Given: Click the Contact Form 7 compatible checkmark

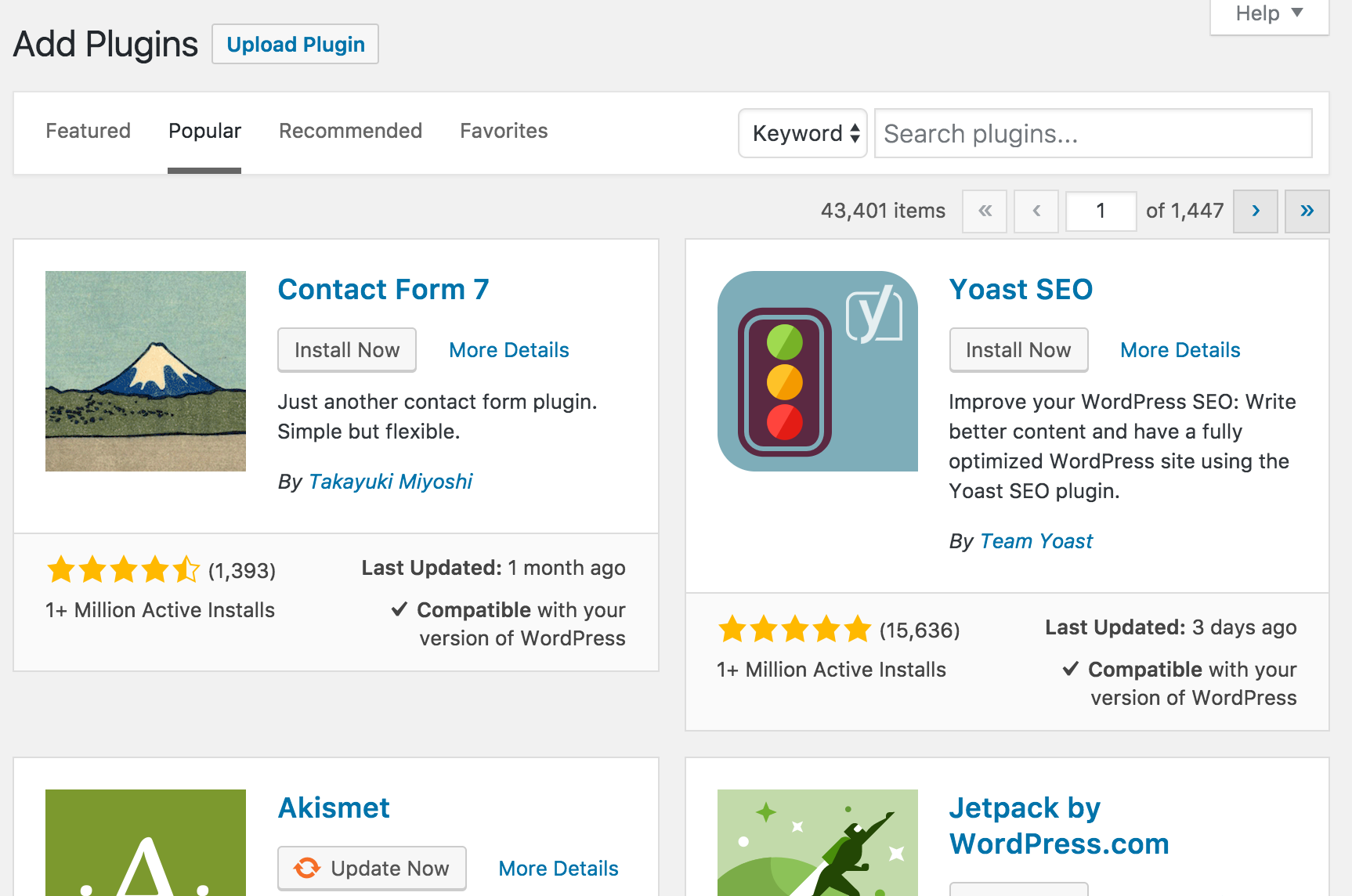Looking at the screenshot, I should tap(399, 609).
